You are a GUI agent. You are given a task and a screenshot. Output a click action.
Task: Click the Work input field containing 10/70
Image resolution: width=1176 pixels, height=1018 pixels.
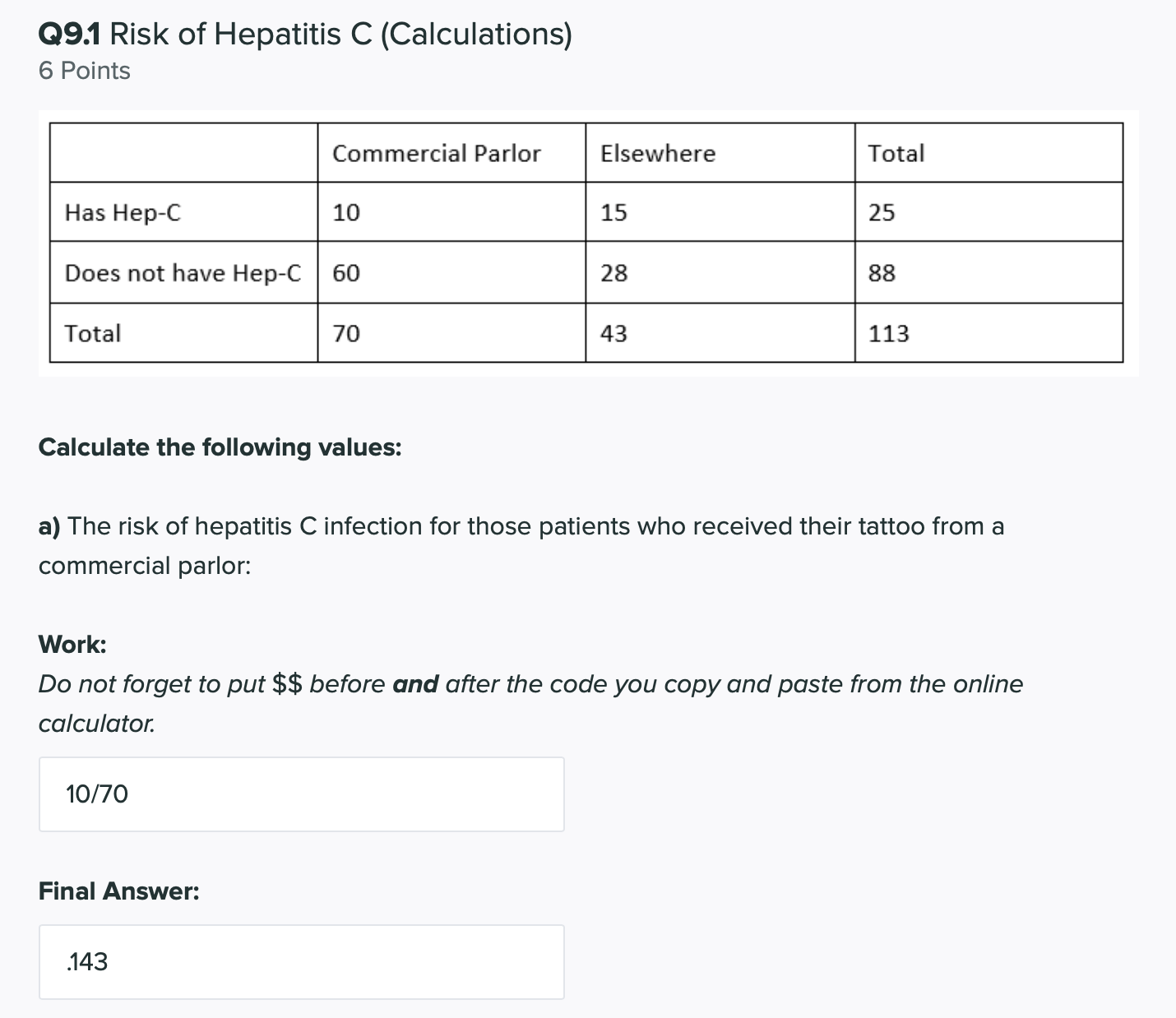[x=301, y=794]
